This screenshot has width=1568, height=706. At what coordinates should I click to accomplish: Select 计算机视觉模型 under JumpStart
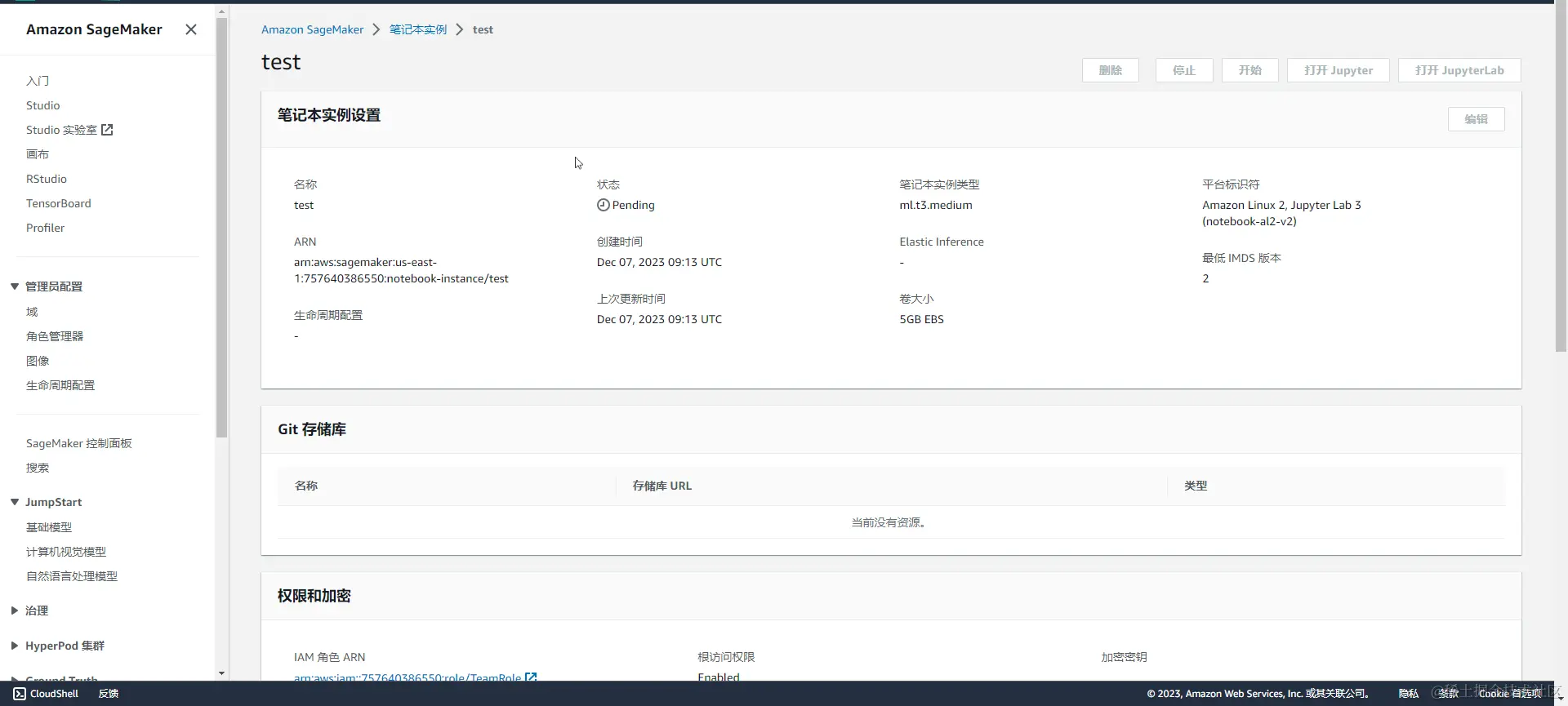pos(66,552)
